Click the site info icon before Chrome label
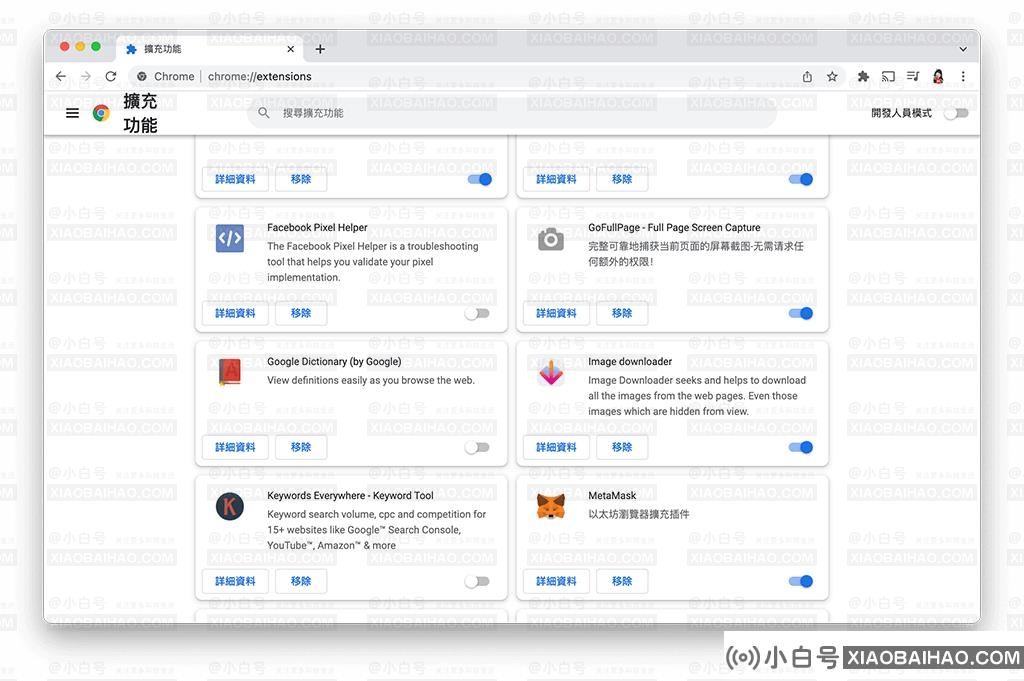The height and width of the screenshot is (681, 1024). click(x=142, y=76)
